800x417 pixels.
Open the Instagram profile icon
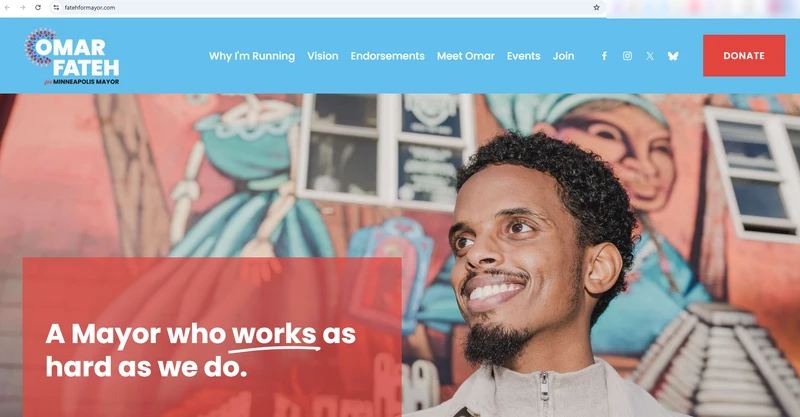(x=627, y=56)
